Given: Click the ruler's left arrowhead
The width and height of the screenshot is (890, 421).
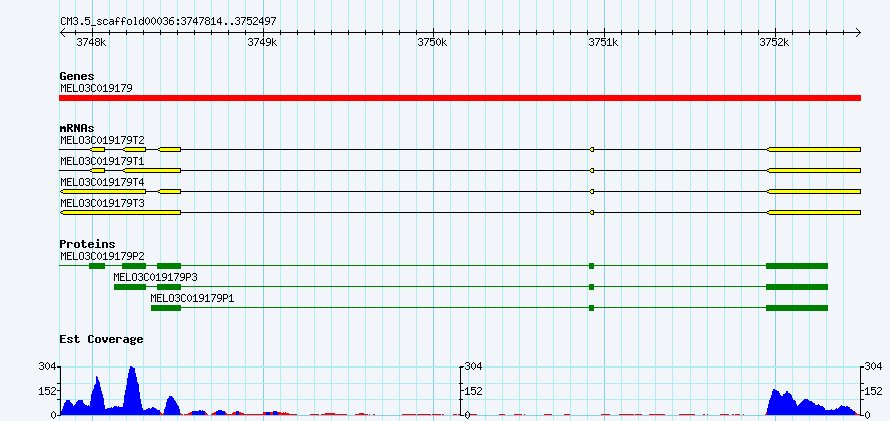Looking at the screenshot, I should click(63, 33).
